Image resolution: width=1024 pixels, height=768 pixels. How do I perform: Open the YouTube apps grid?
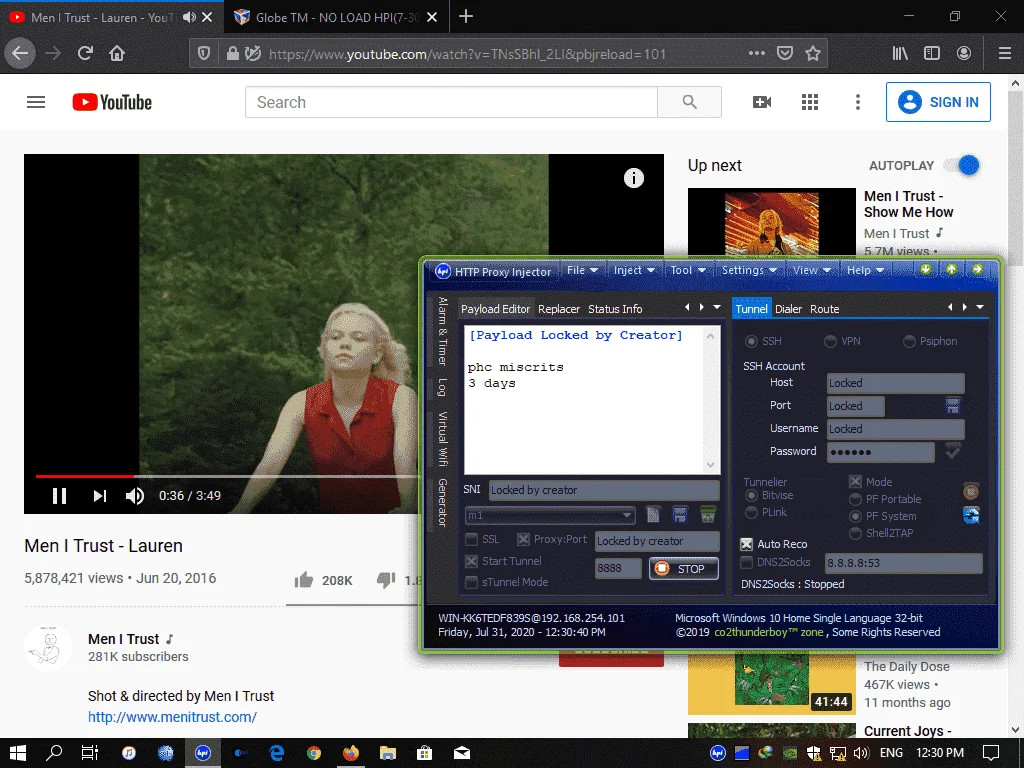coord(810,102)
